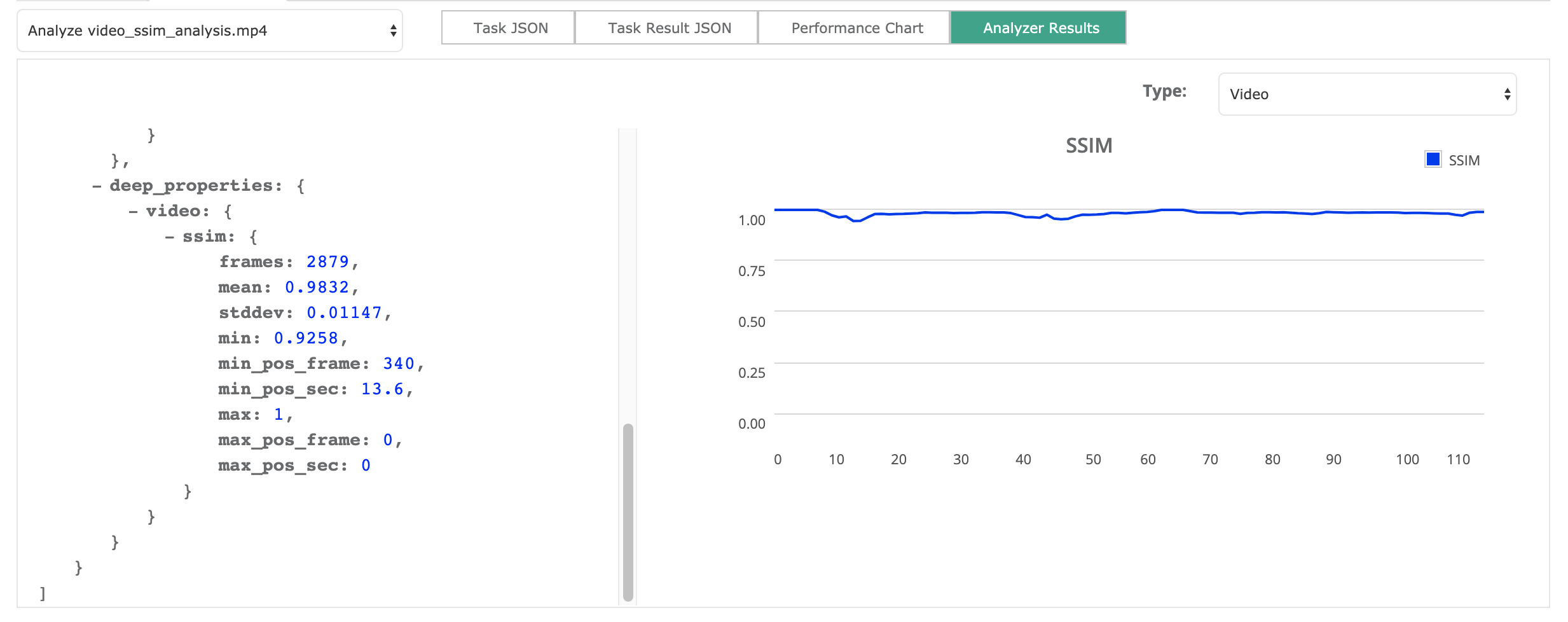Select the stddev value 0.01147
Image resolution: width=1568 pixels, height=622 pixels.
[344, 313]
